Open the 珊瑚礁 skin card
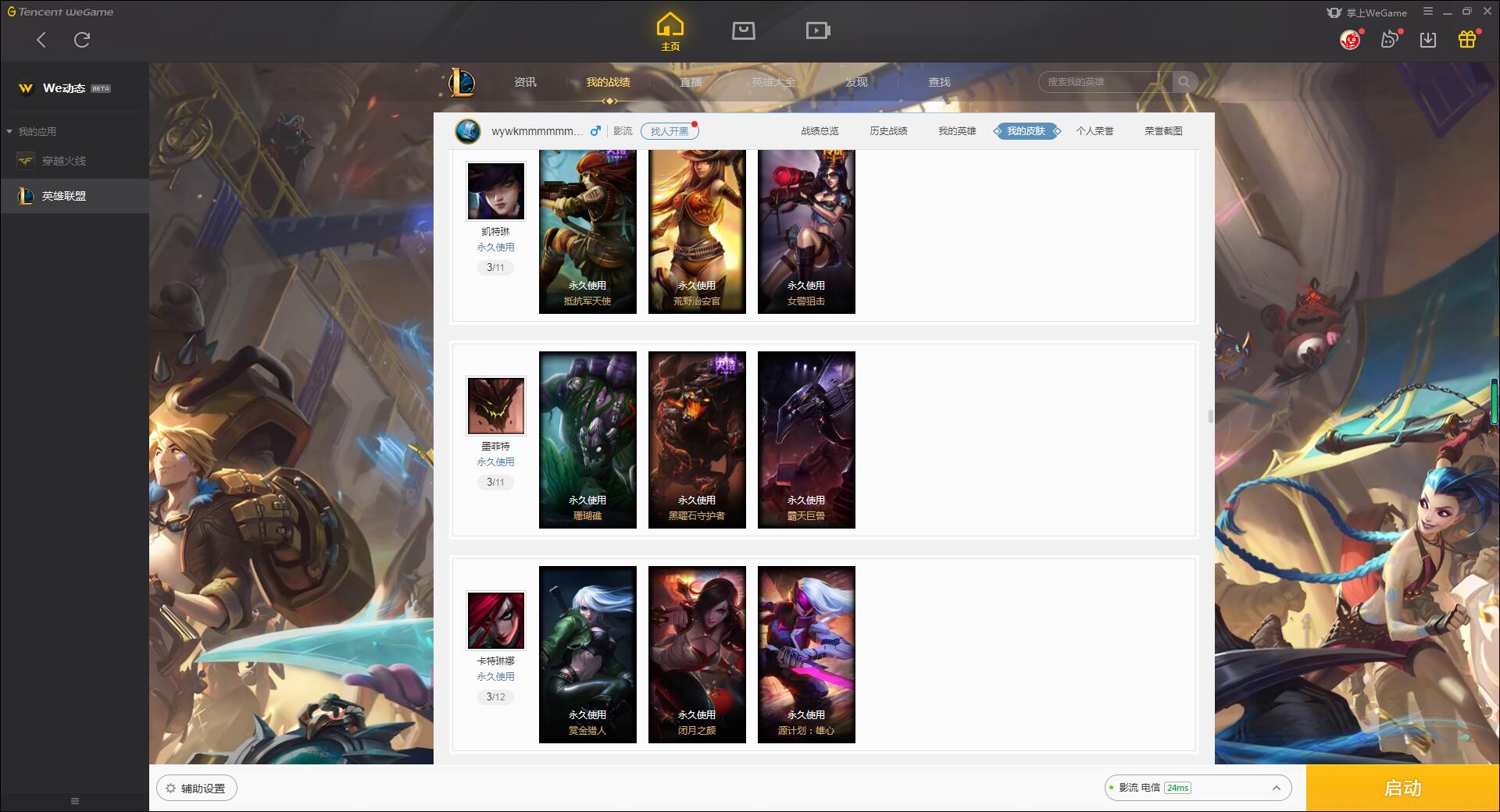1500x812 pixels. coord(587,440)
